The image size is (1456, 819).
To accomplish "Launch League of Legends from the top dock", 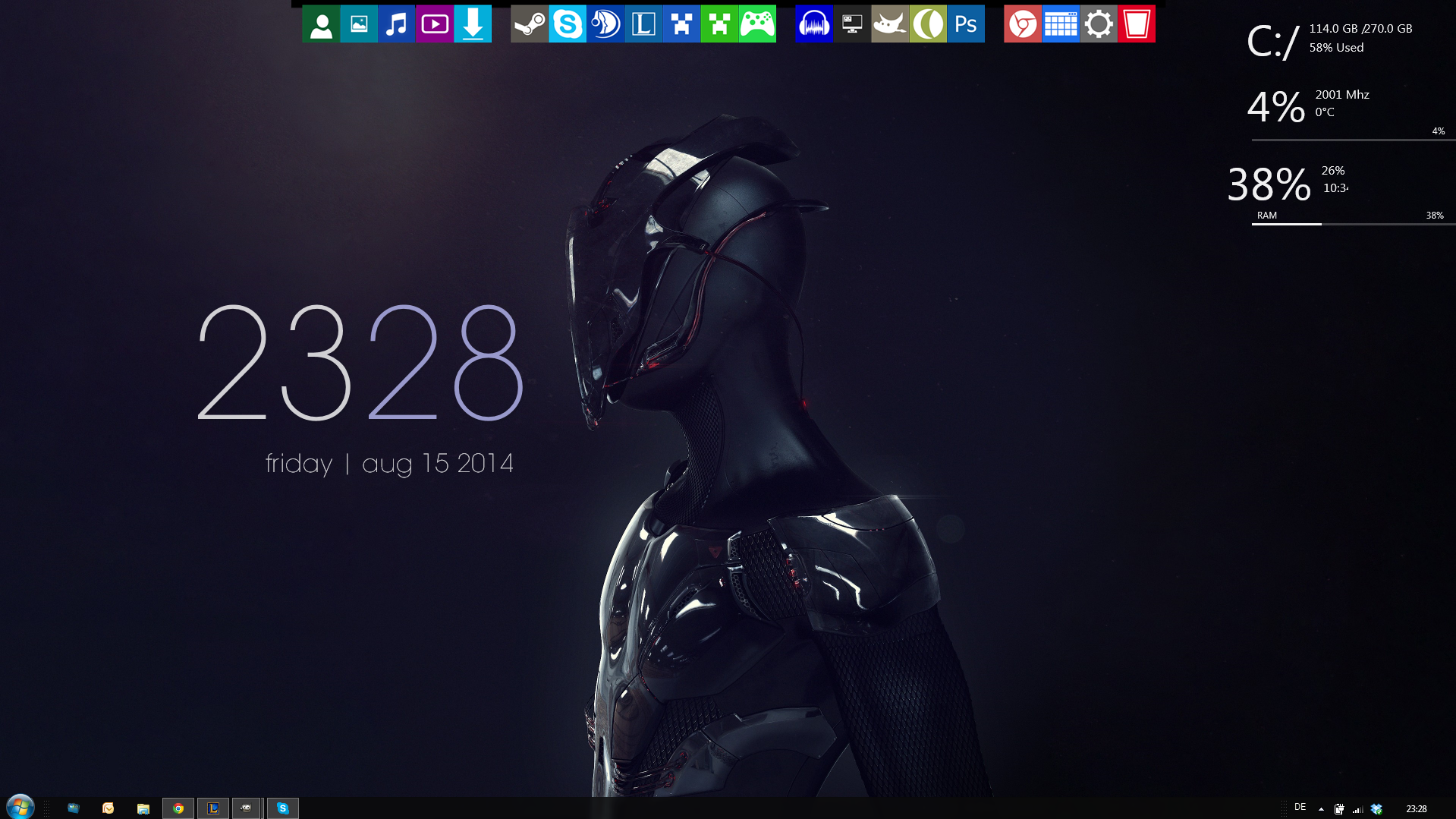I will tap(643, 24).
